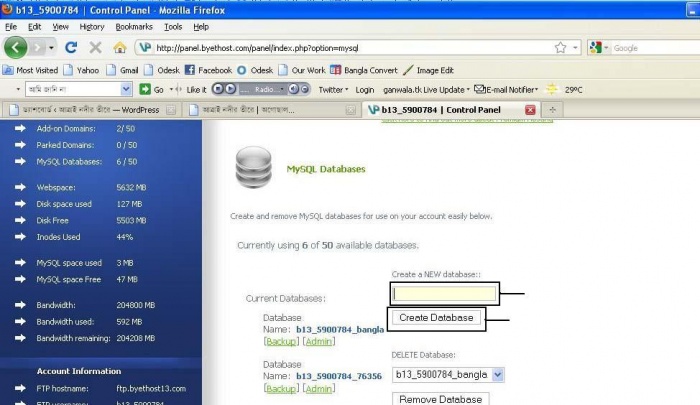
Task: Open the Tools menu
Action: coord(173,27)
